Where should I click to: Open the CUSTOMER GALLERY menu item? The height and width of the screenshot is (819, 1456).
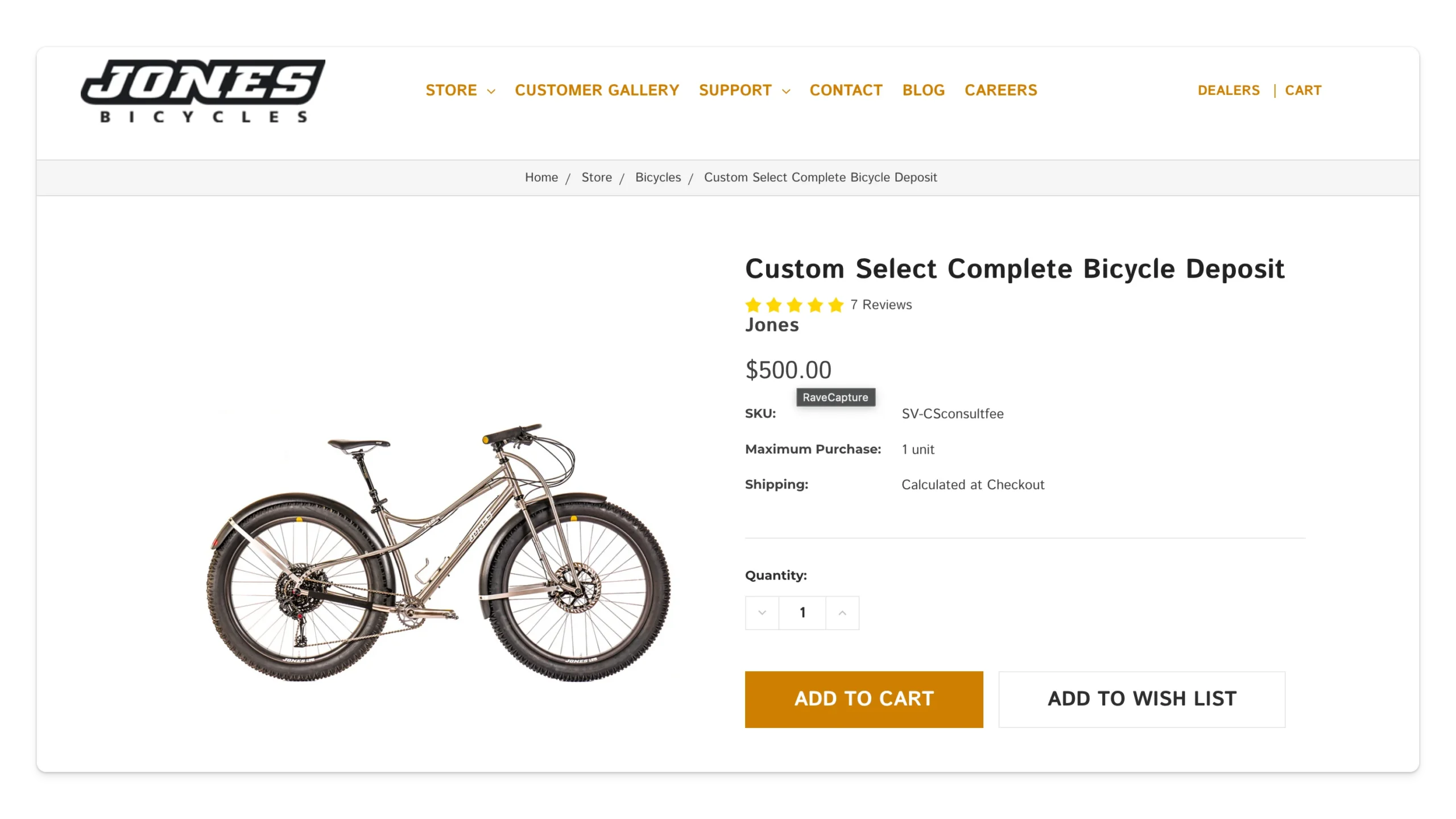(x=597, y=90)
